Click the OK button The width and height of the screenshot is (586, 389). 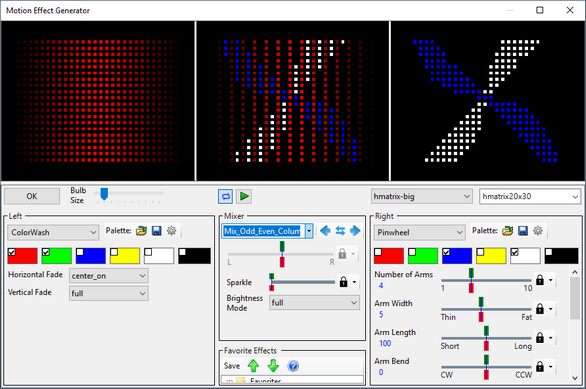(32, 196)
